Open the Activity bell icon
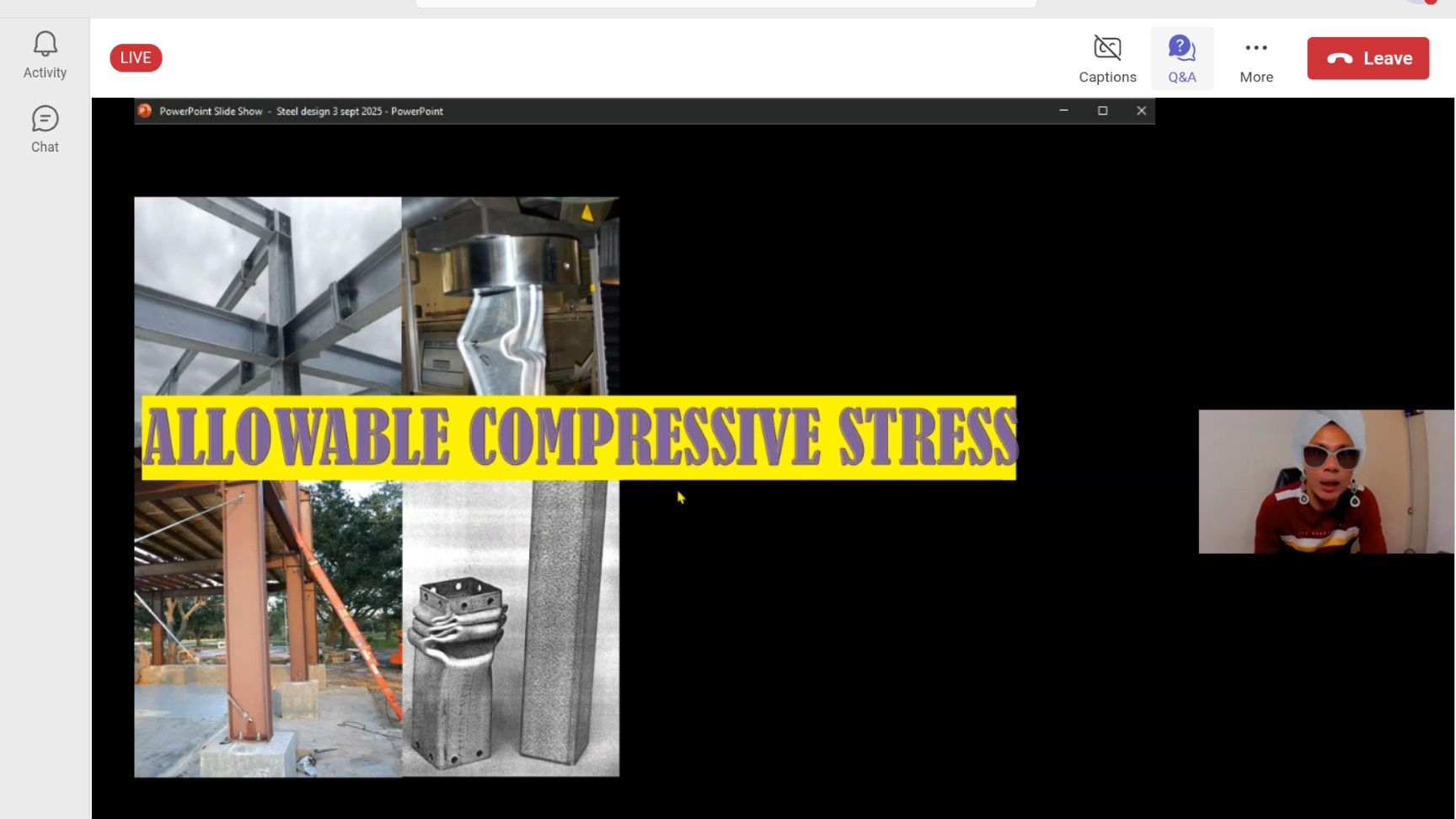Screen dimensions: 1456x819 pos(45,56)
